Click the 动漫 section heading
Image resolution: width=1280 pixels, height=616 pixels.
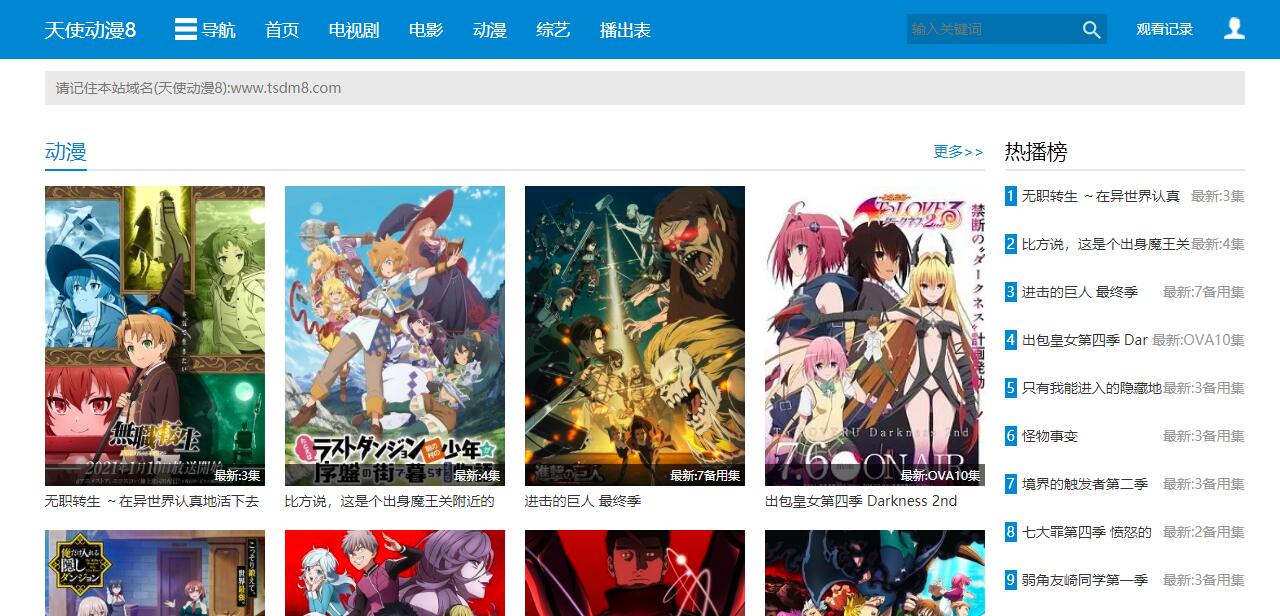tap(66, 152)
